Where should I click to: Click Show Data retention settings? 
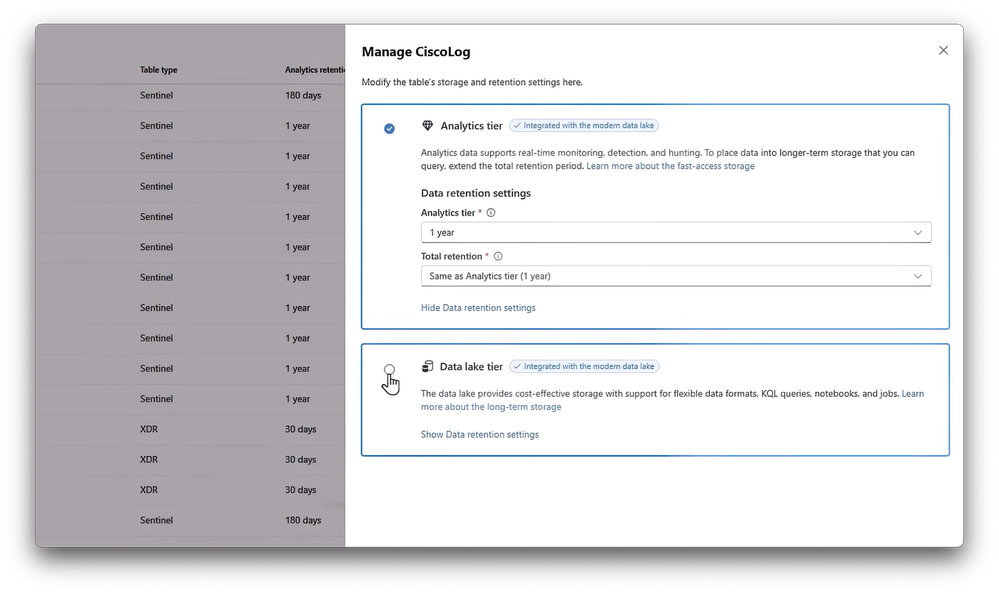(480, 435)
